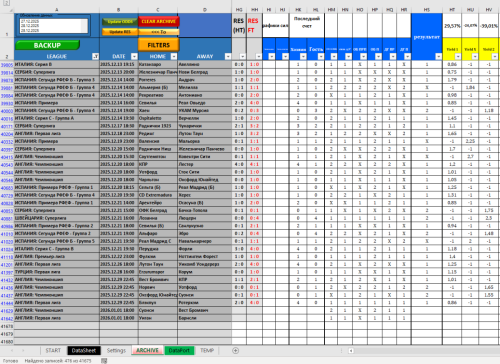Click the previous sheet navigation arrow

point(12,350)
